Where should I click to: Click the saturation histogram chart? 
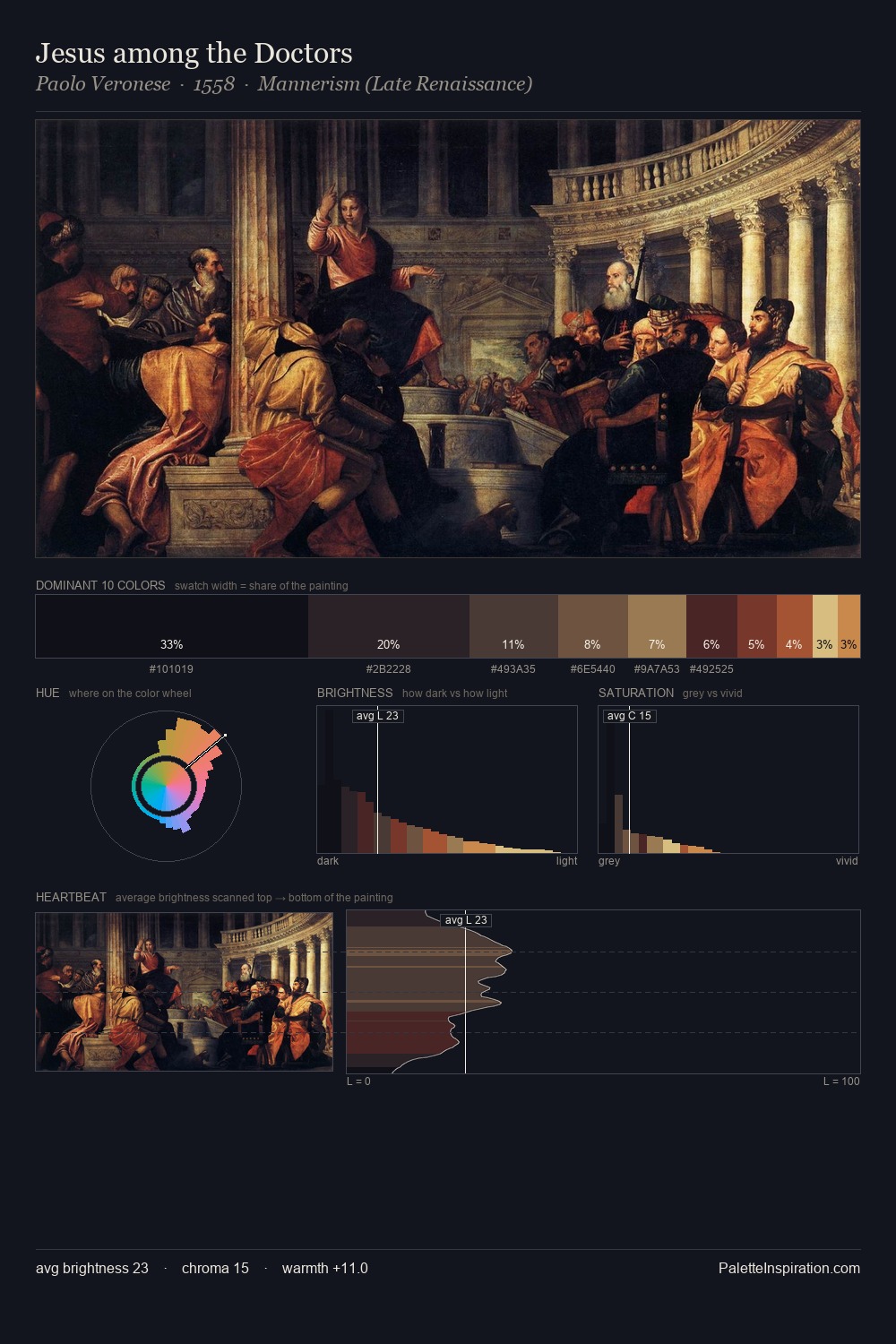point(728,780)
